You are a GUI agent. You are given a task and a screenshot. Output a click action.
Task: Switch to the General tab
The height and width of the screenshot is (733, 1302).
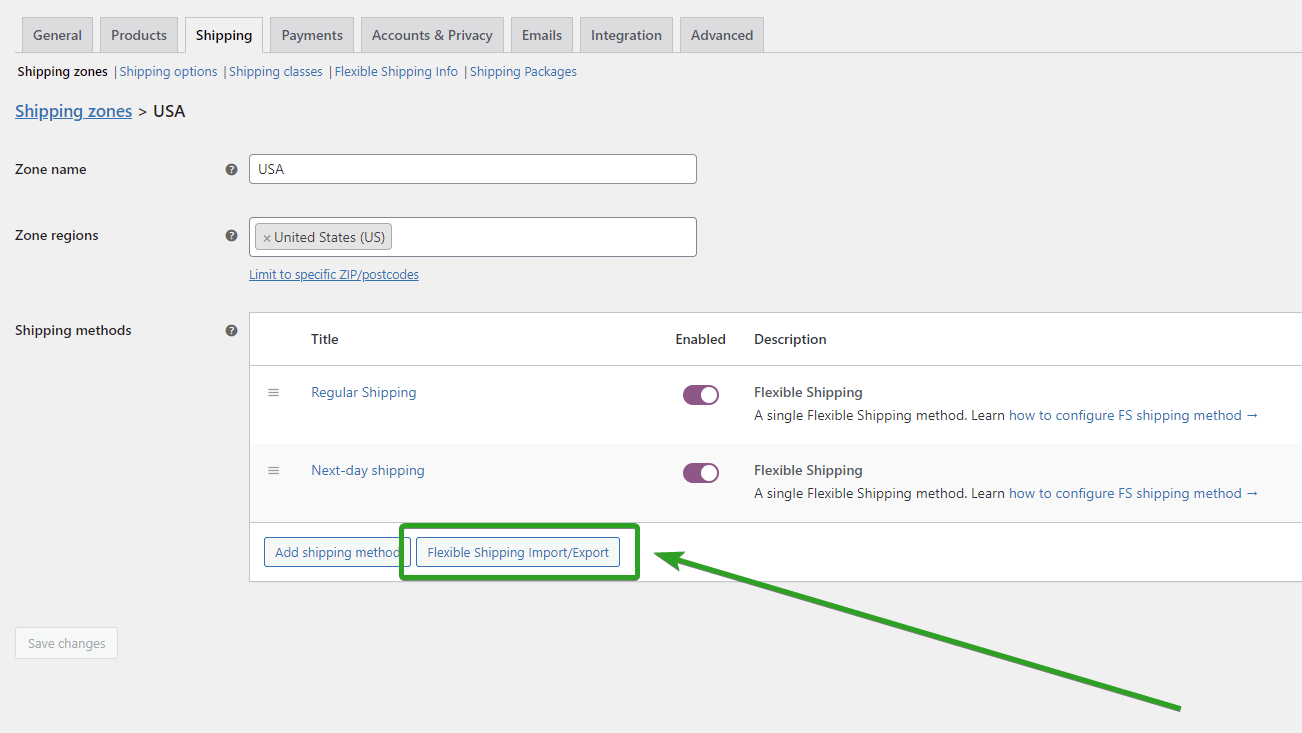(x=57, y=35)
